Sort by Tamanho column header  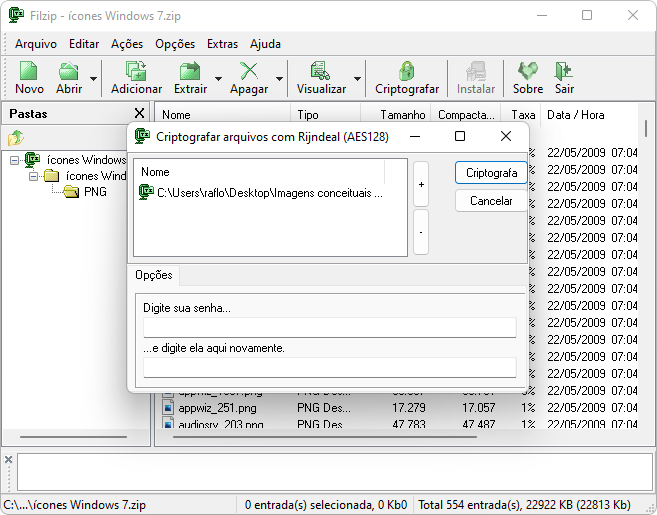(x=396, y=115)
